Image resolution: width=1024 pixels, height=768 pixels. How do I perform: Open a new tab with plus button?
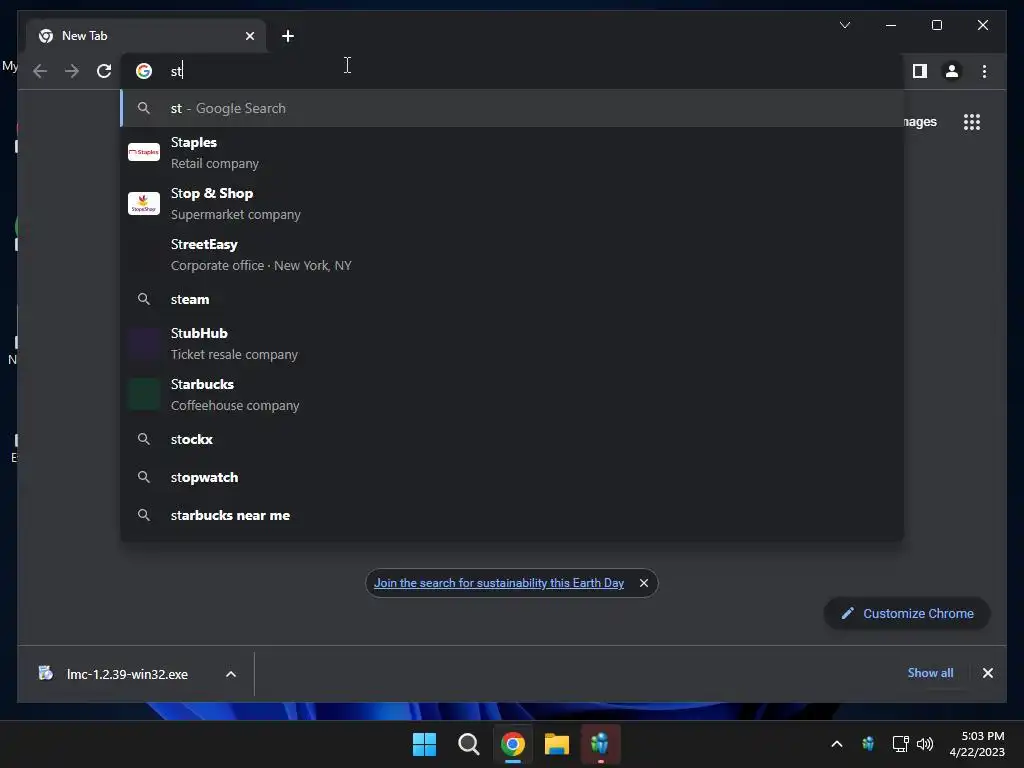288,36
